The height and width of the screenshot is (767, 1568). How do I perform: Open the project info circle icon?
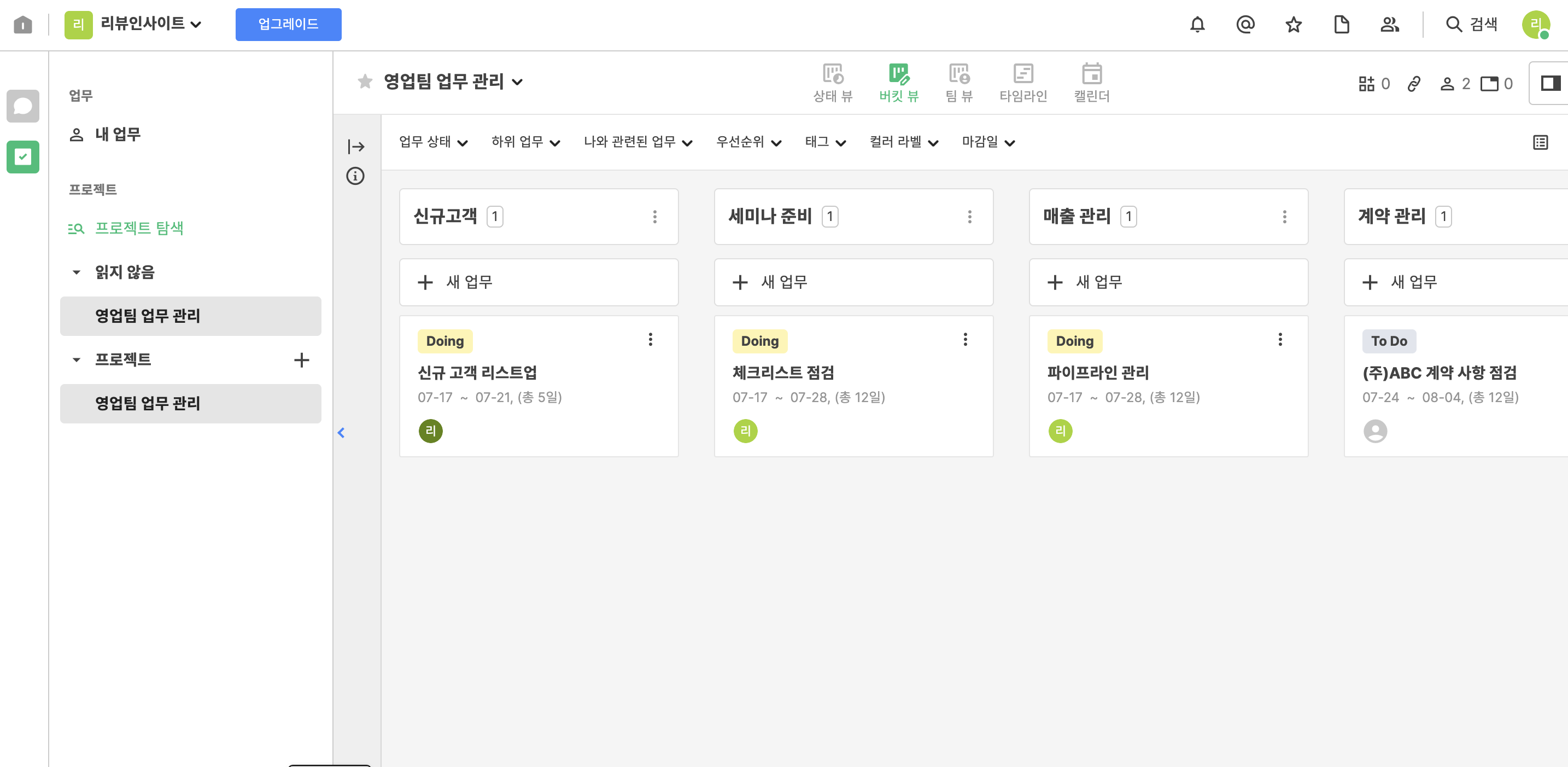(355, 176)
